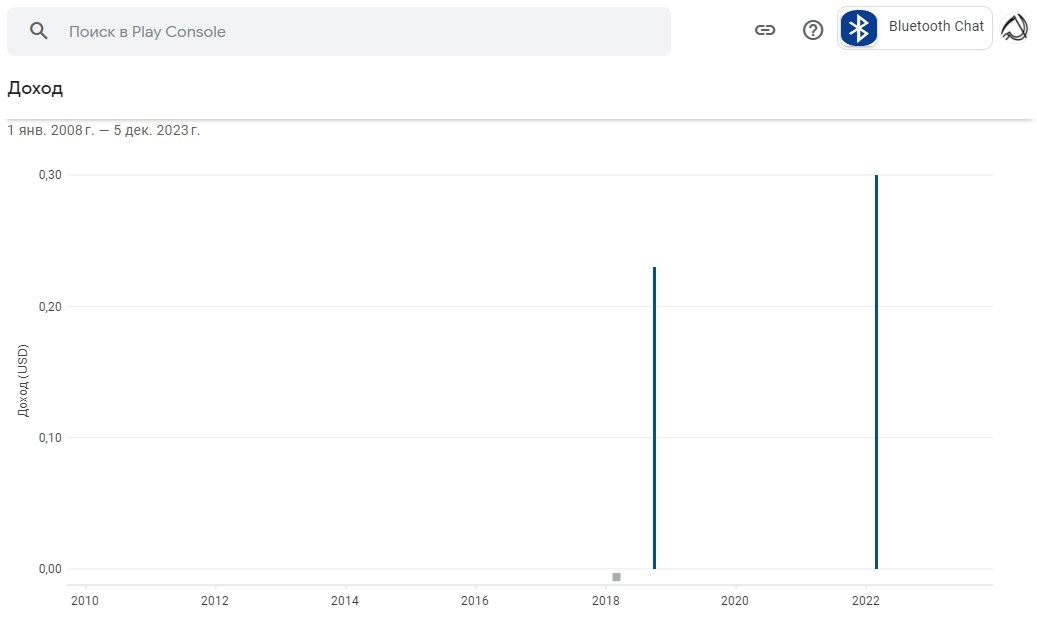The width and height of the screenshot is (1037, 621).
Task: Click the '2012' x-axis label
Action: [x=215, y=600]
